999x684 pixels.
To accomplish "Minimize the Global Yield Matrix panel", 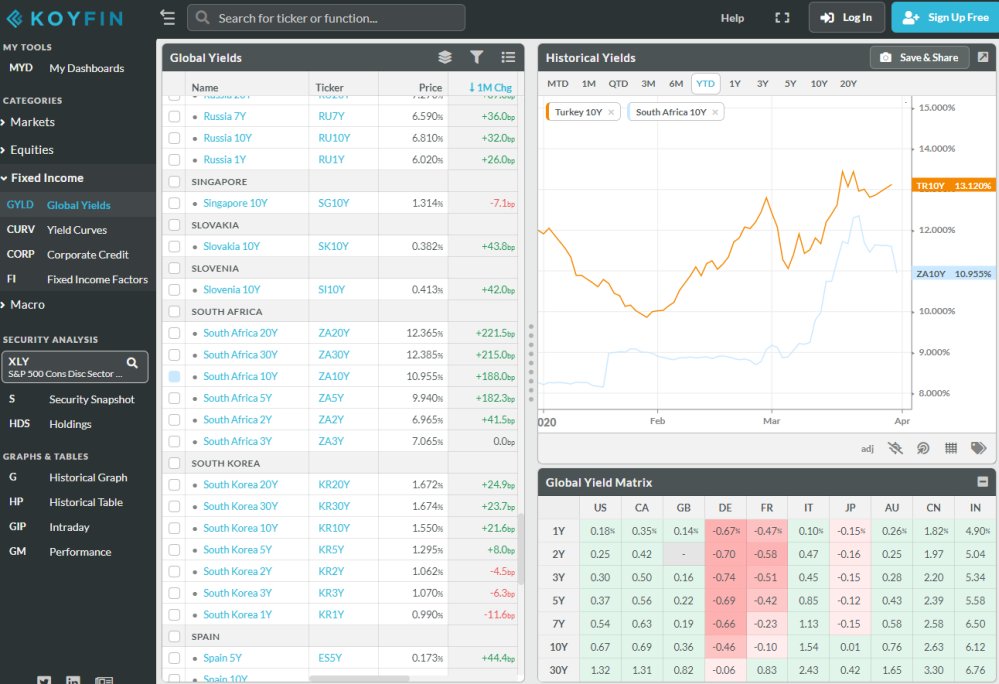I will [982, 482].
